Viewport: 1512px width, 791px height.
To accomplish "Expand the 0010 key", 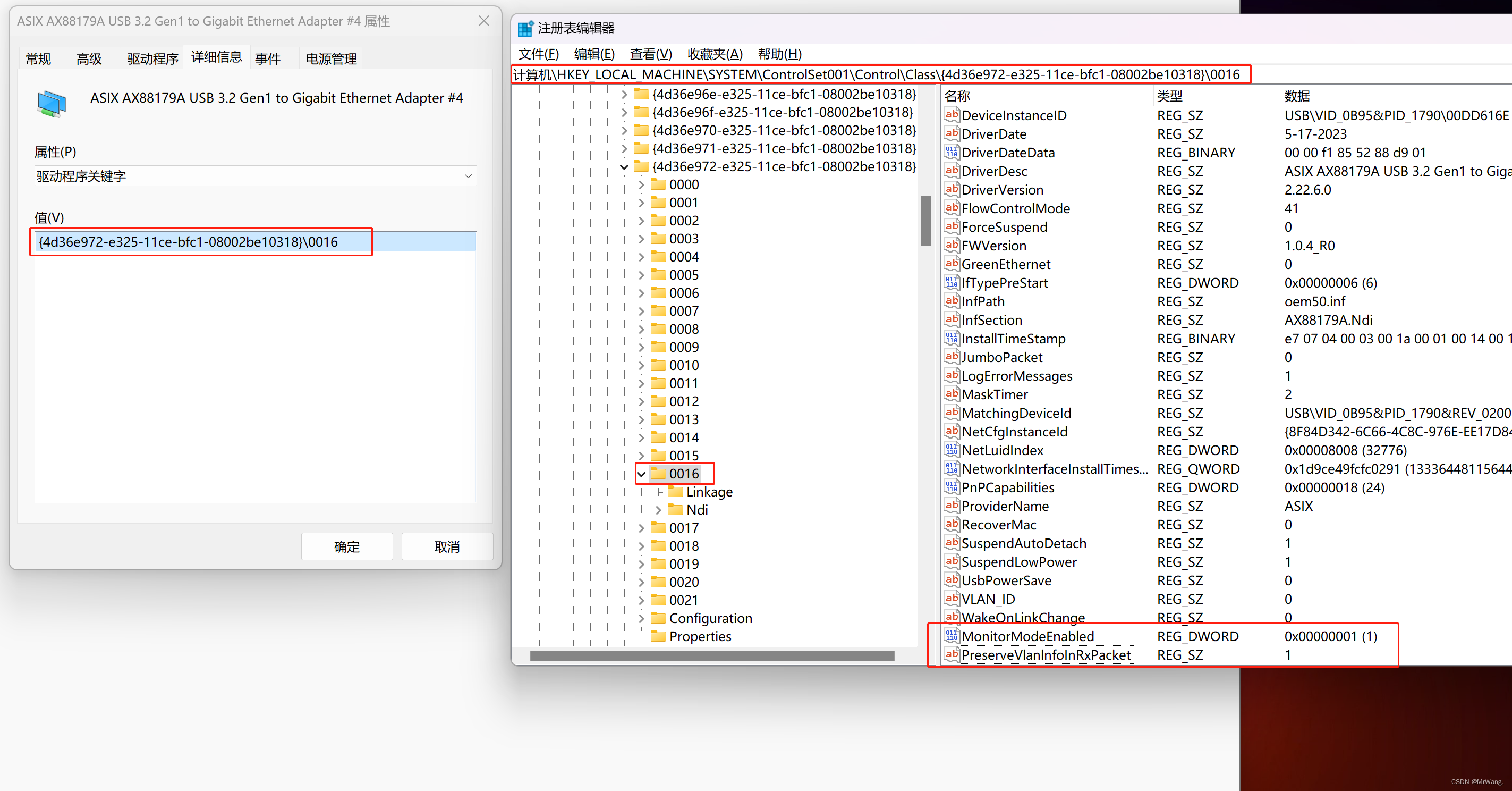I will 641,365.
